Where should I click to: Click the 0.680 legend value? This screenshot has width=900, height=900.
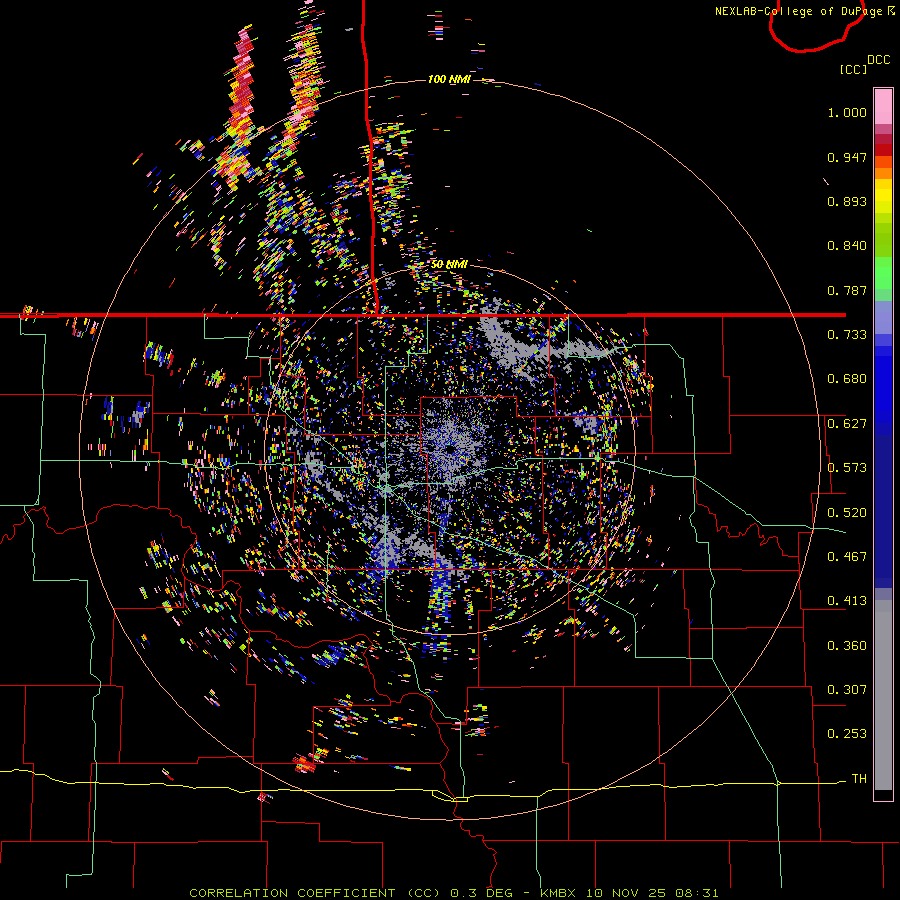(847, 379)
